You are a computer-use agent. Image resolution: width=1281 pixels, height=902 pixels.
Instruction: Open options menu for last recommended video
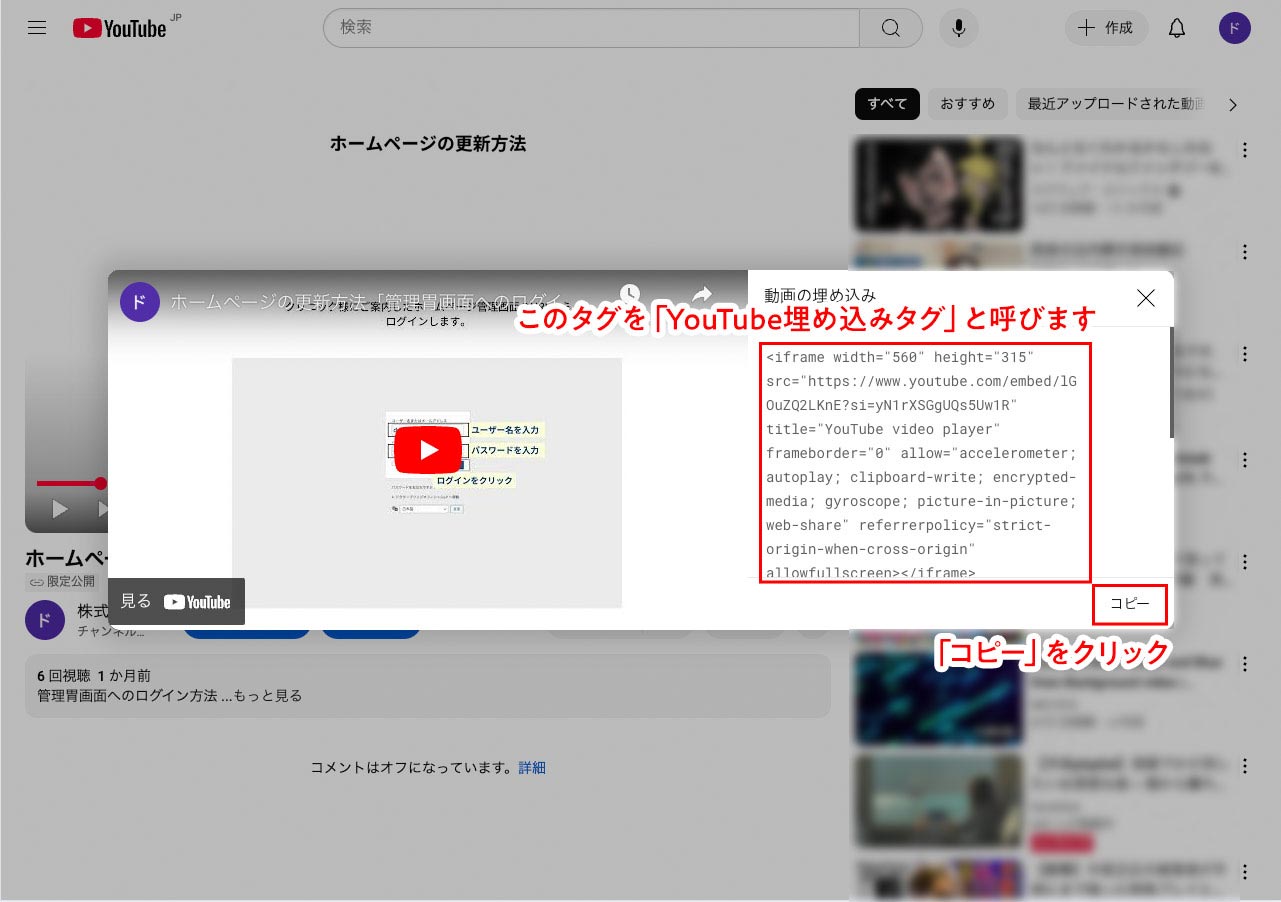(x=1245, y=870)
